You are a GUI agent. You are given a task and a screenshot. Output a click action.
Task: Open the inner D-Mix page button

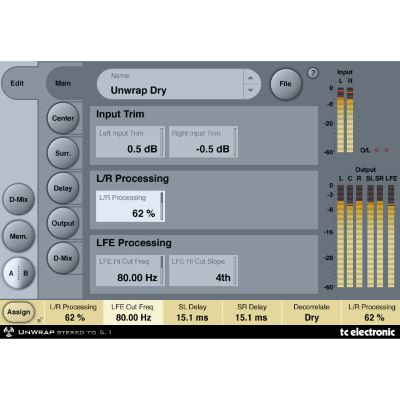point(63,258)
